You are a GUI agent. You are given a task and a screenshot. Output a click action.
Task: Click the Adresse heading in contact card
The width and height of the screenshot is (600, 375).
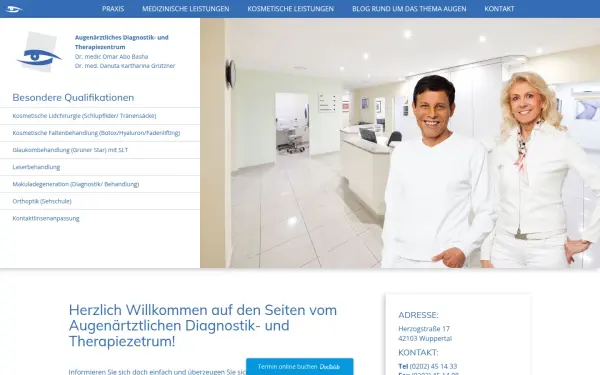click(418, 315)
